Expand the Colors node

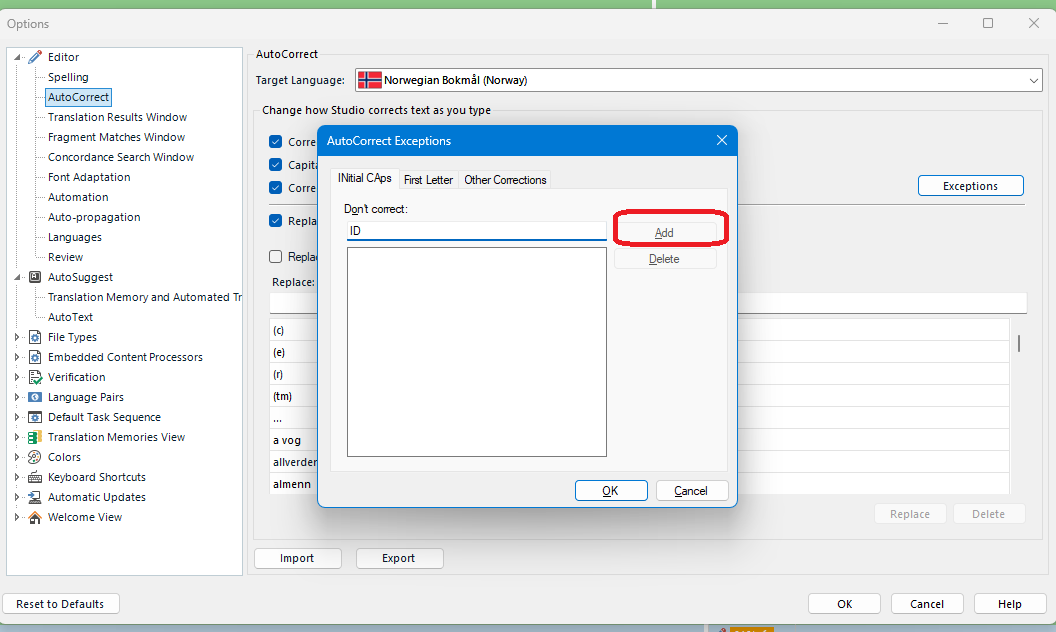17,457
